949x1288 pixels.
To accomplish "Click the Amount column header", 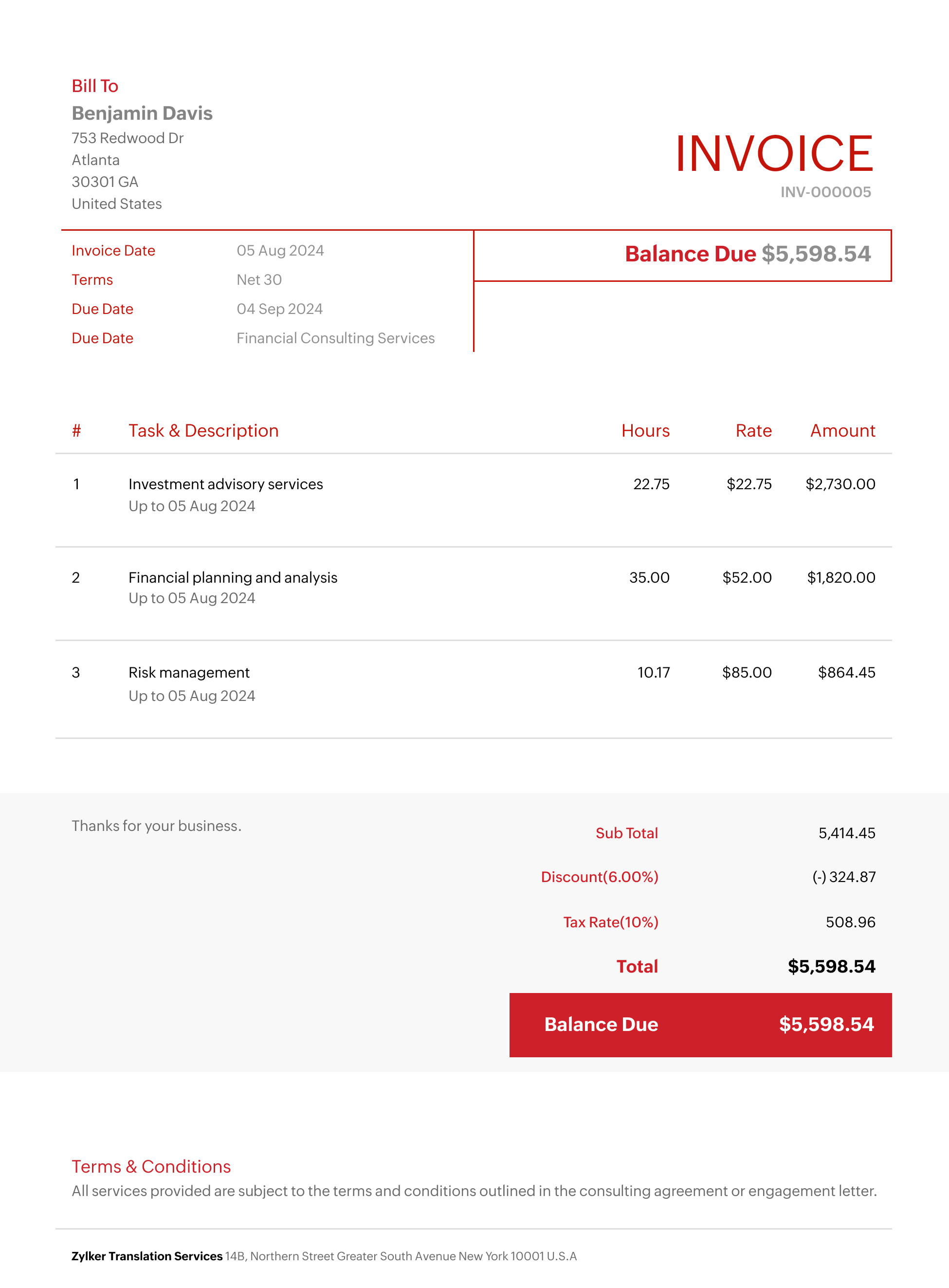I will tap(842, 431).
